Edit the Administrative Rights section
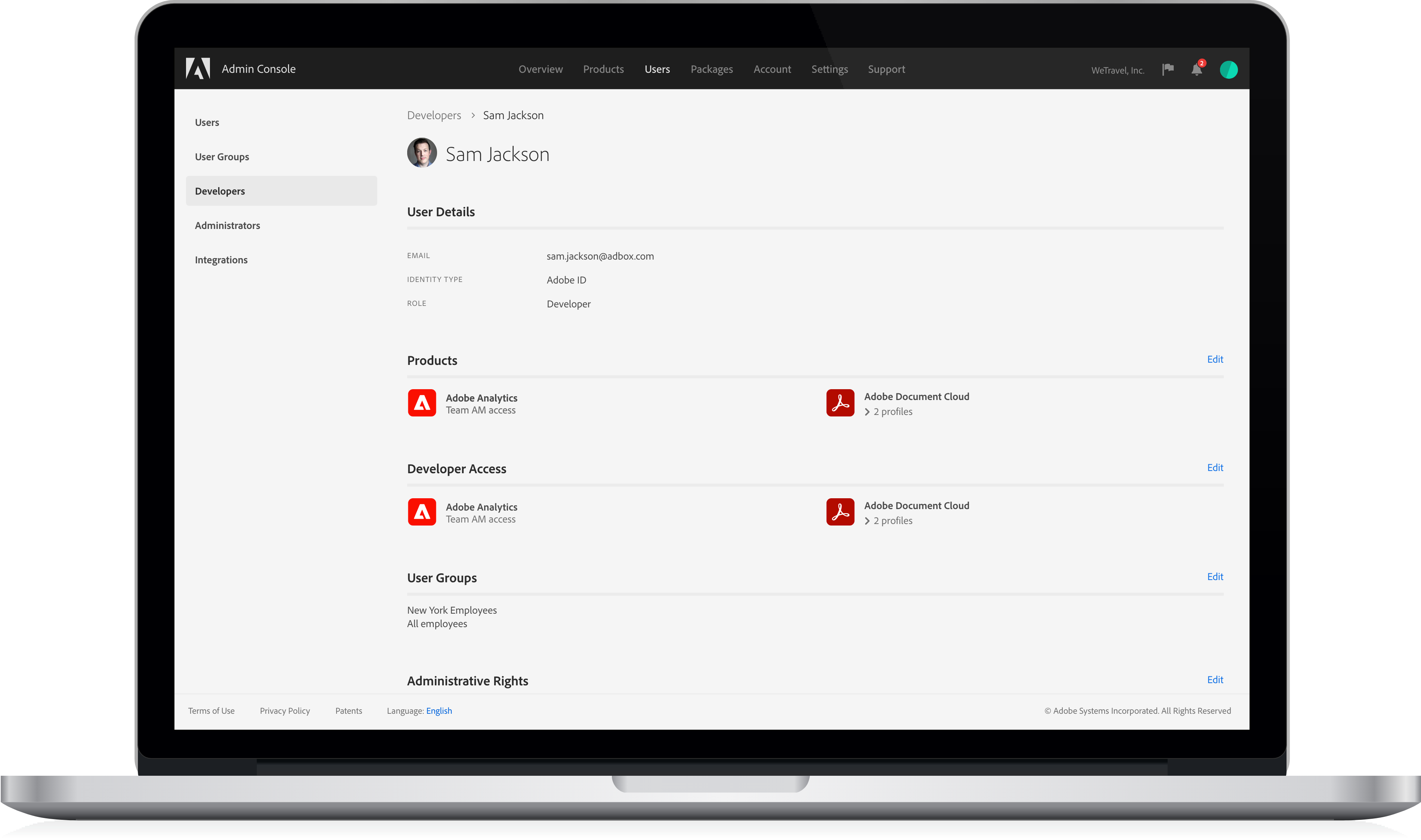 coord(1215,680)
